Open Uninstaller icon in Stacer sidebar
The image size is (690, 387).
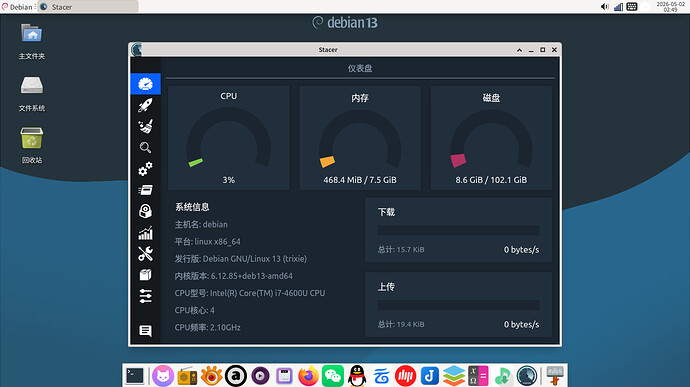click(x=146, y=211)
